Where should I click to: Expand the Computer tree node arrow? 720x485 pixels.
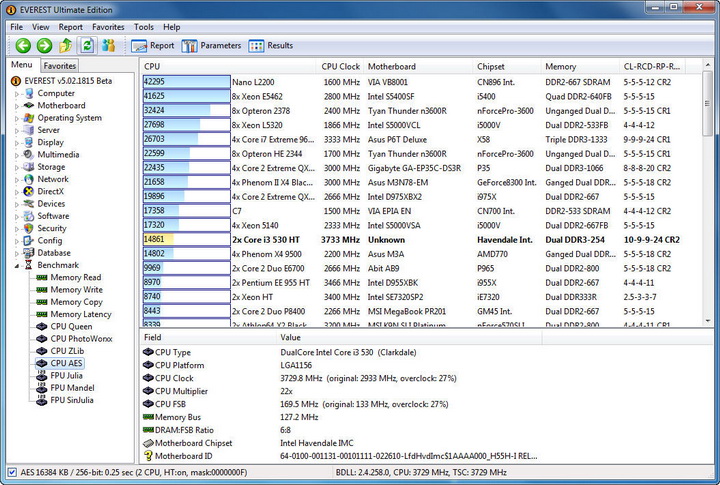(17, 94)
